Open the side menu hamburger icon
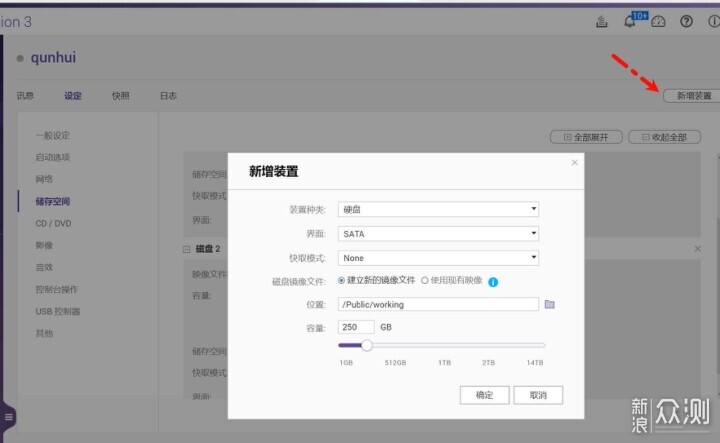Viewport: 720px width, 443px height. pos(8,417)
